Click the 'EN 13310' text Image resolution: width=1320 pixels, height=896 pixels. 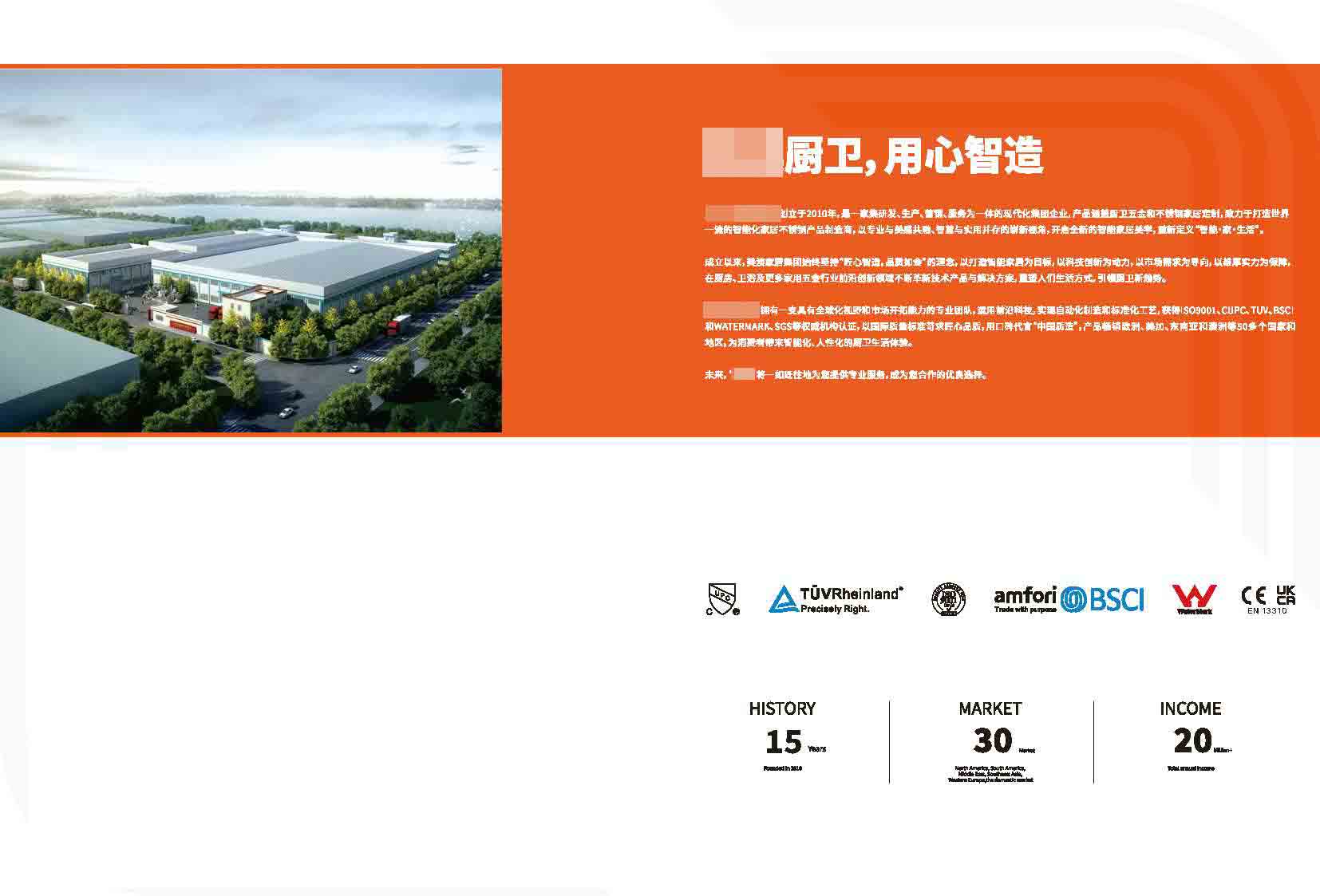tap(1267, 610)
